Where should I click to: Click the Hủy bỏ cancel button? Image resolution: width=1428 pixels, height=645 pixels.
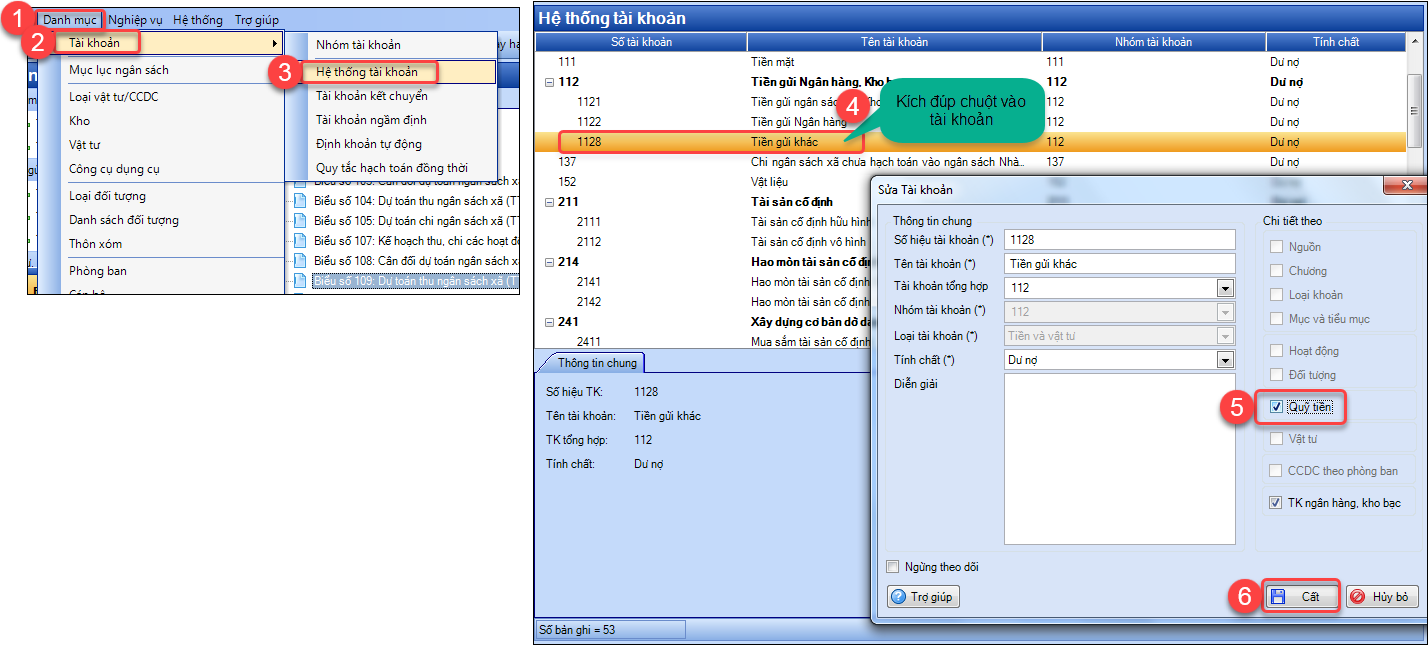(1382, 597)
